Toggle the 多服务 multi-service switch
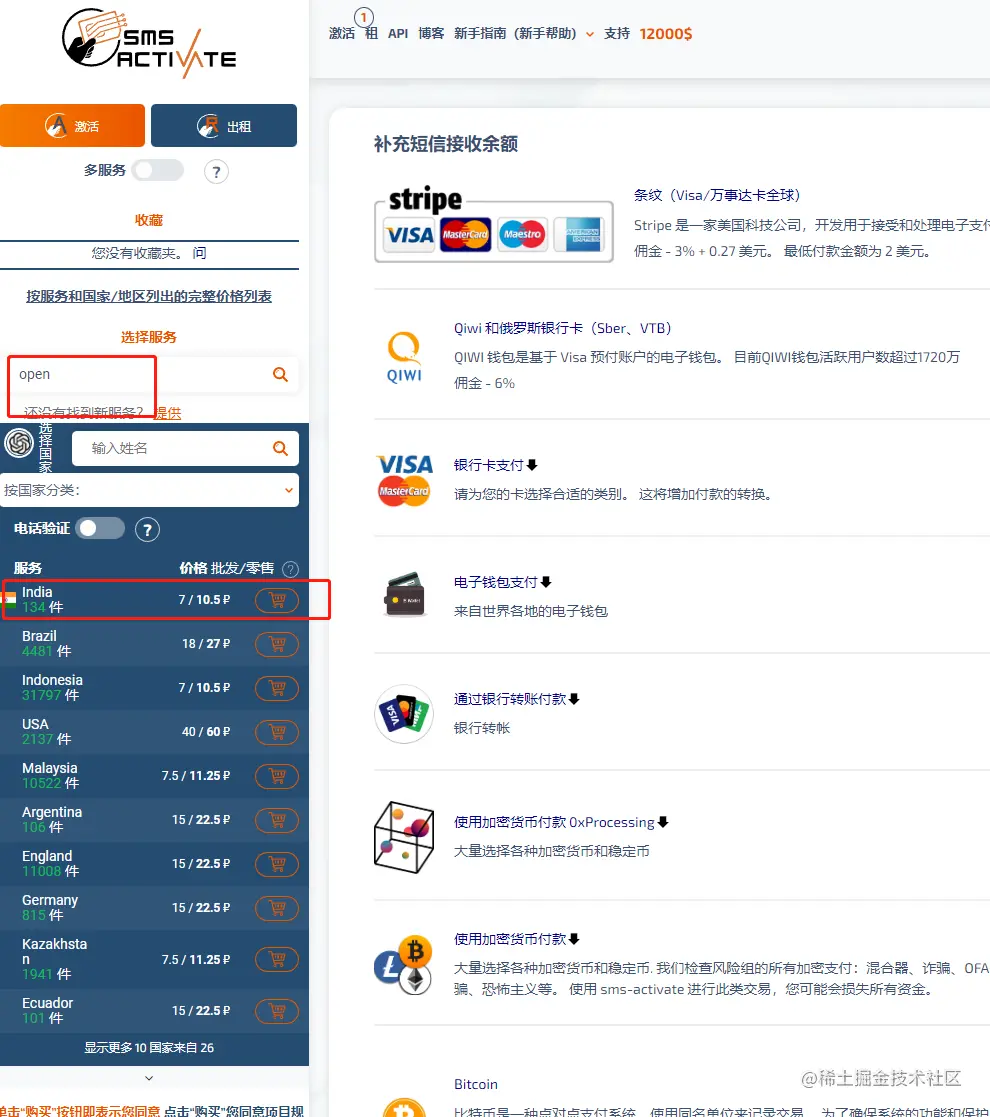Viewport: 990px width, 1117px height. pyautogui.click(x=157, y=170)
